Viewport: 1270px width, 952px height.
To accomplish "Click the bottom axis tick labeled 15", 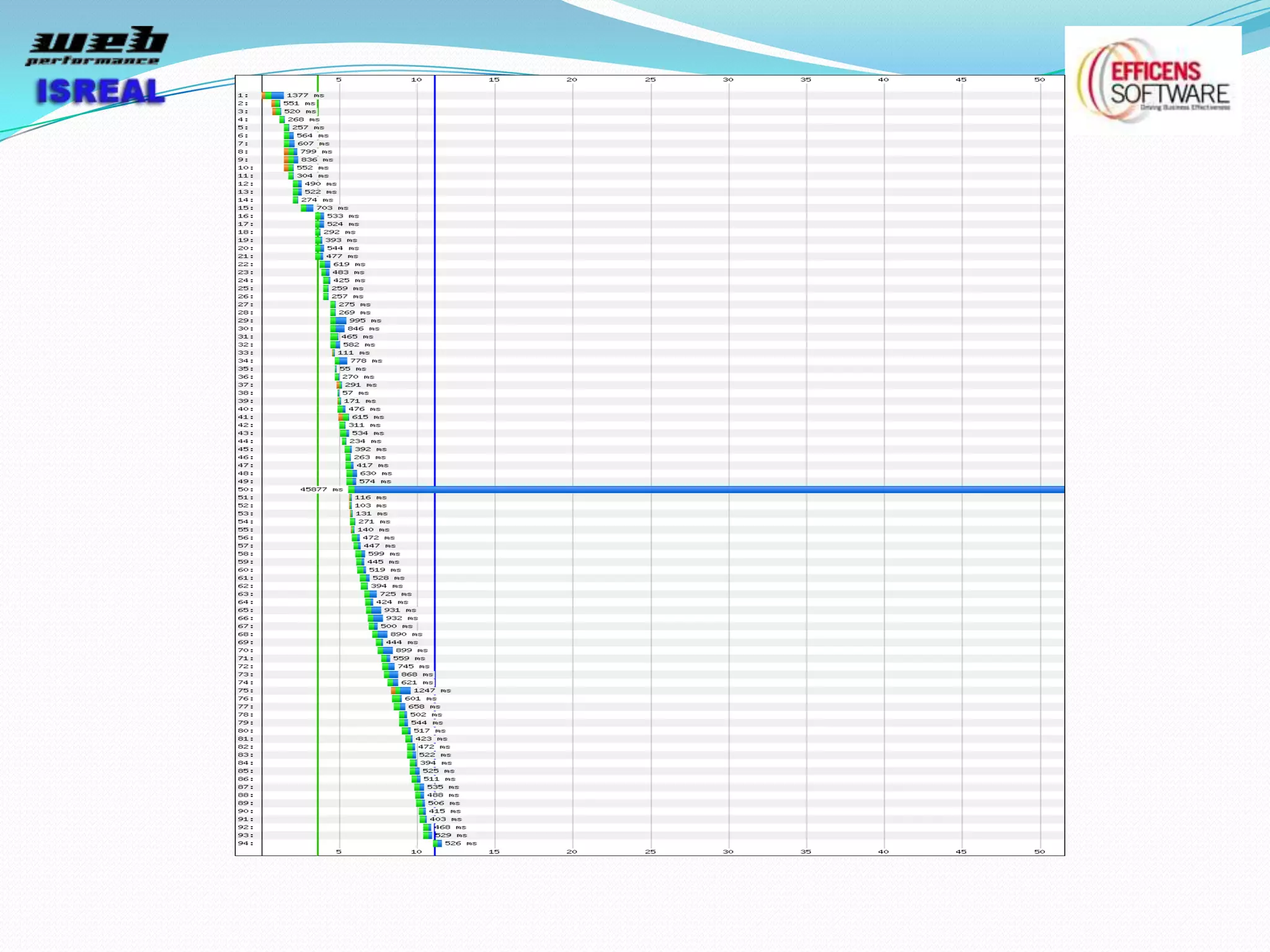I will [x=494, y=852].
